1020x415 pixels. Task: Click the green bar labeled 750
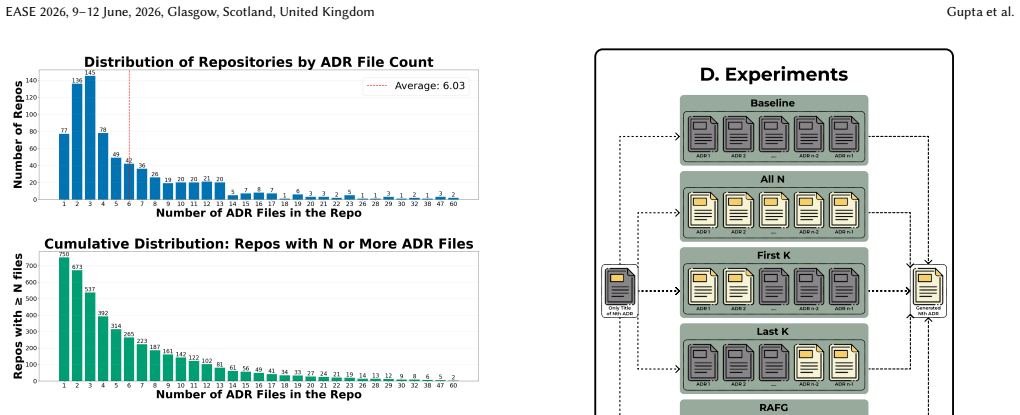click(64, 319)
